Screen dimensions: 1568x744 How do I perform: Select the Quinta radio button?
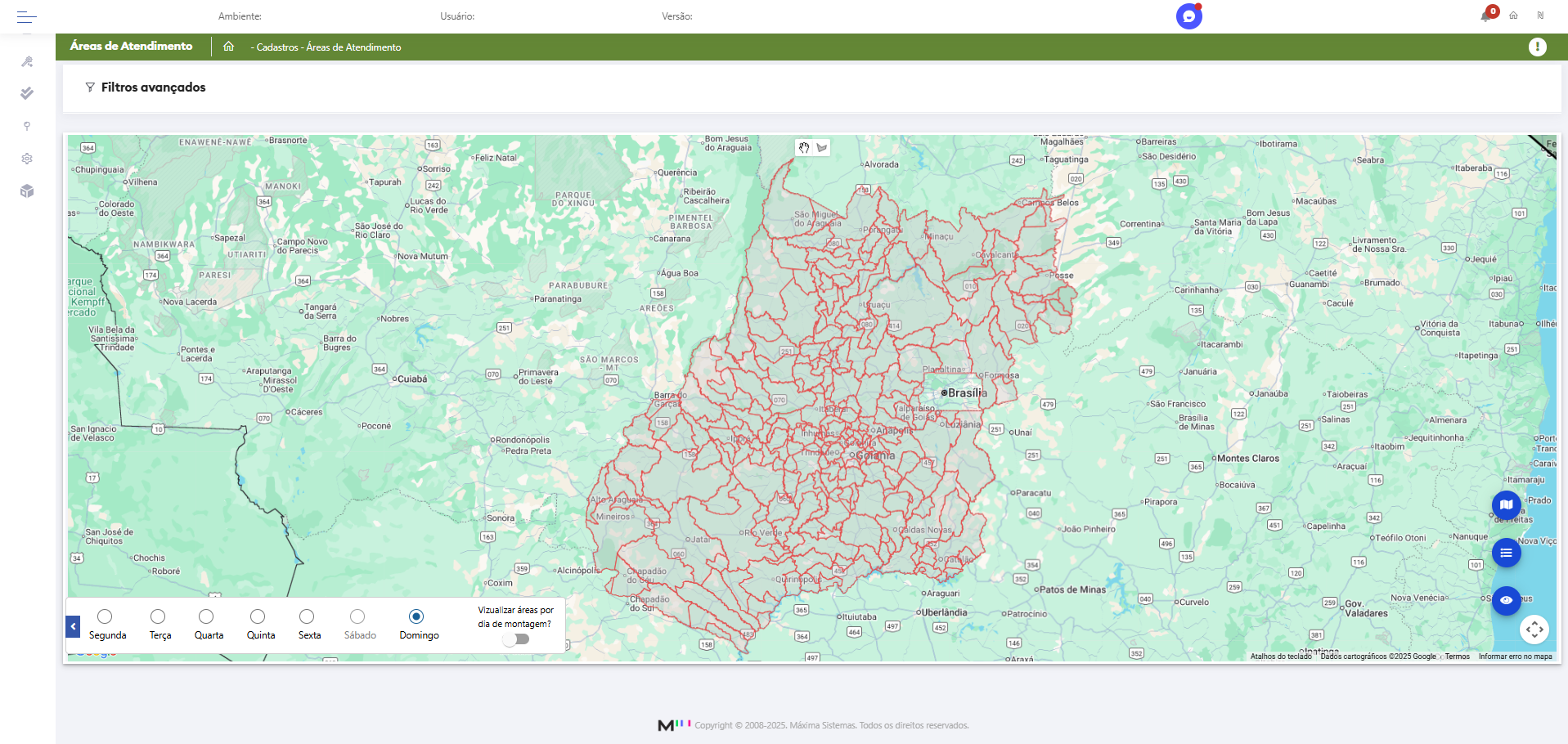tap(258, 616)
